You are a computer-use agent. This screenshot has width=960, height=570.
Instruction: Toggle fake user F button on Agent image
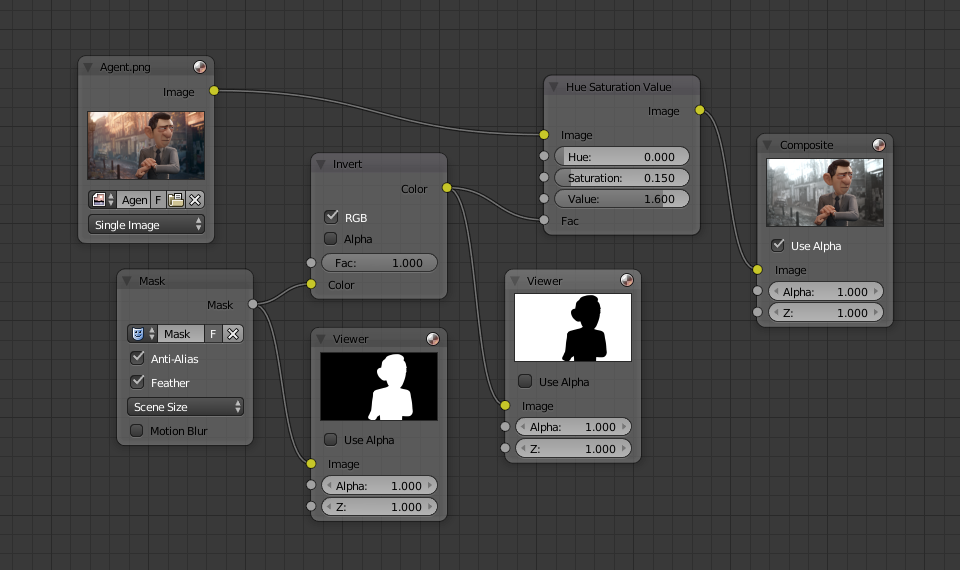(157, 200)
